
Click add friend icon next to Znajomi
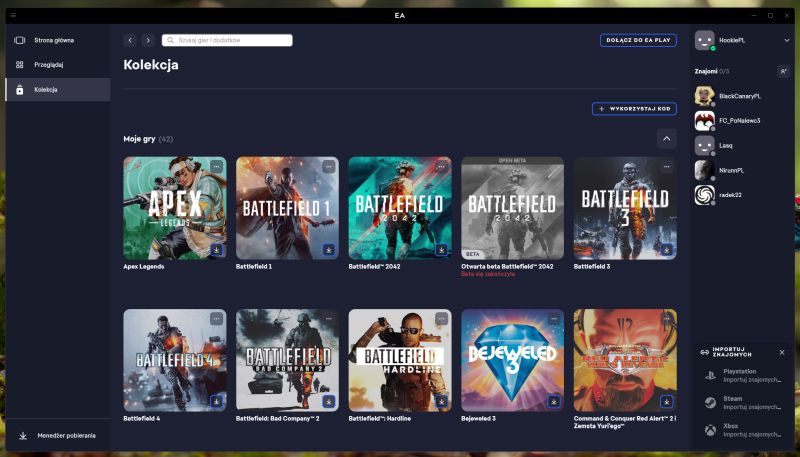(x=783, y=71)
